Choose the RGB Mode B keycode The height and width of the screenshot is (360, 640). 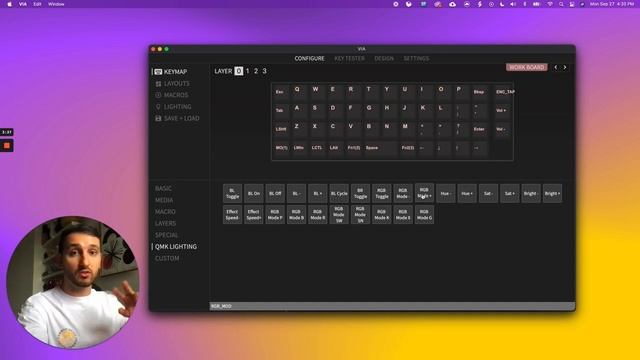296,215
